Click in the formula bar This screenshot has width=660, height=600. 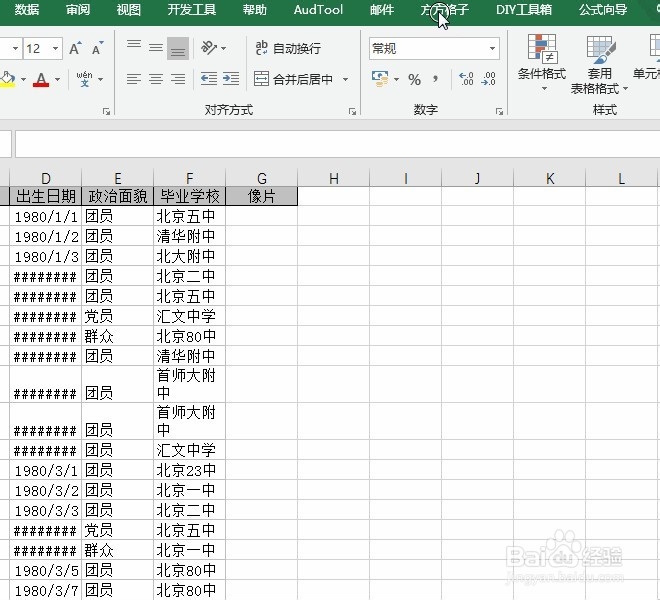tap(337, 144)
